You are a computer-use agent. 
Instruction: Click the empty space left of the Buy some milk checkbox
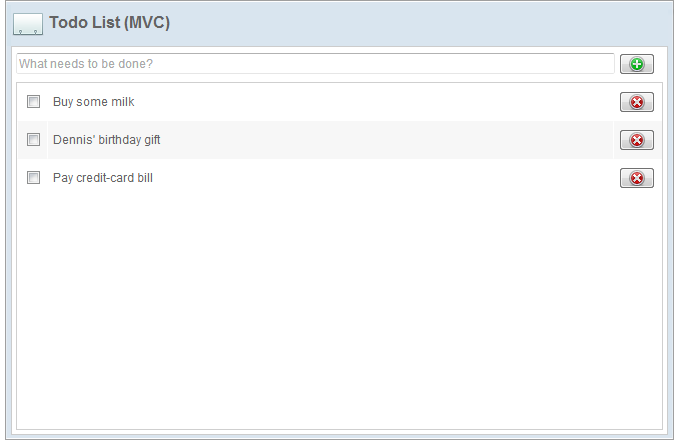[21, 102]
